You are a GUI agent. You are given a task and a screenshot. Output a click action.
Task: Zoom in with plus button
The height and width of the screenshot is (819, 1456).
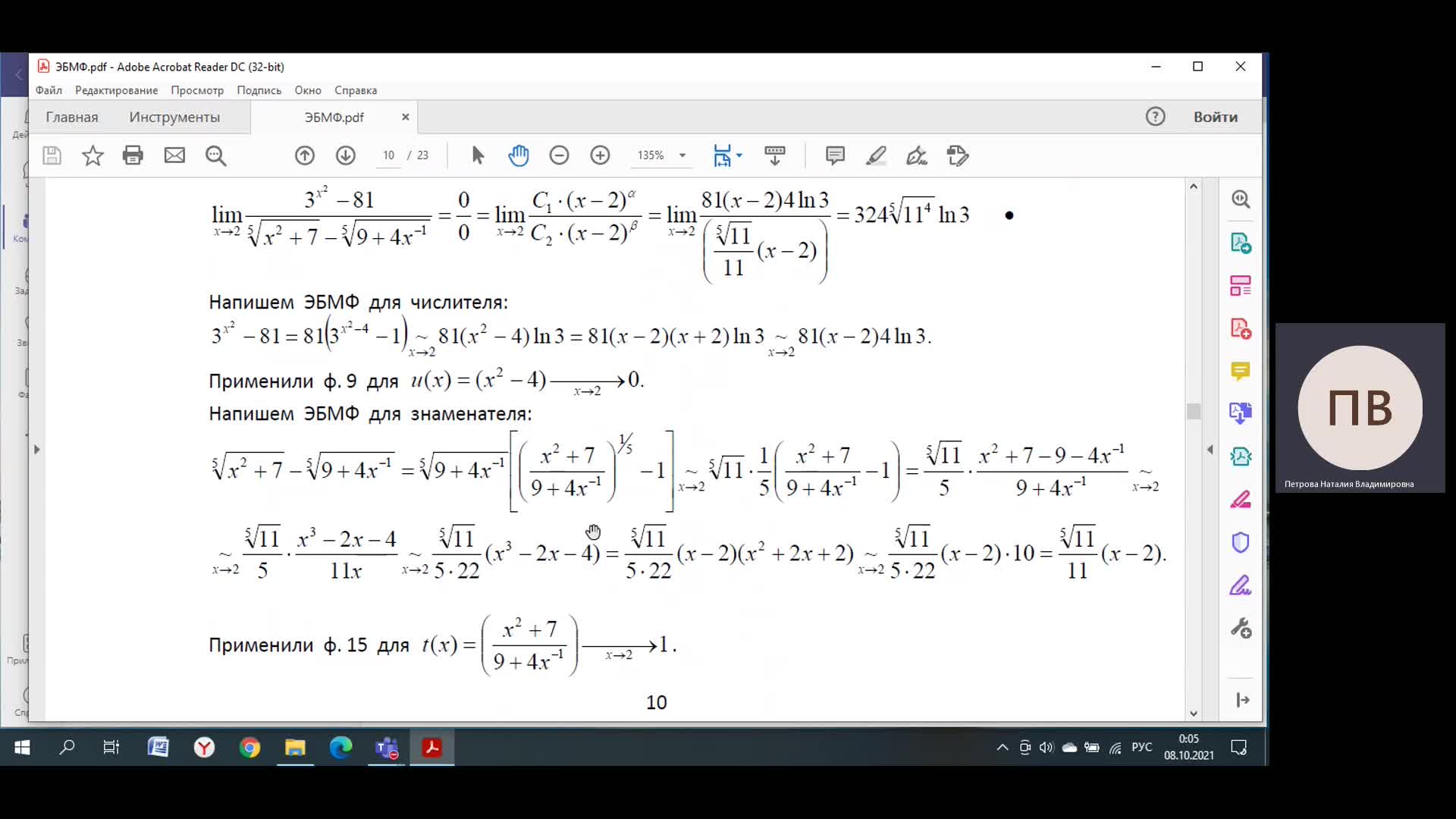tap(600, 155)
